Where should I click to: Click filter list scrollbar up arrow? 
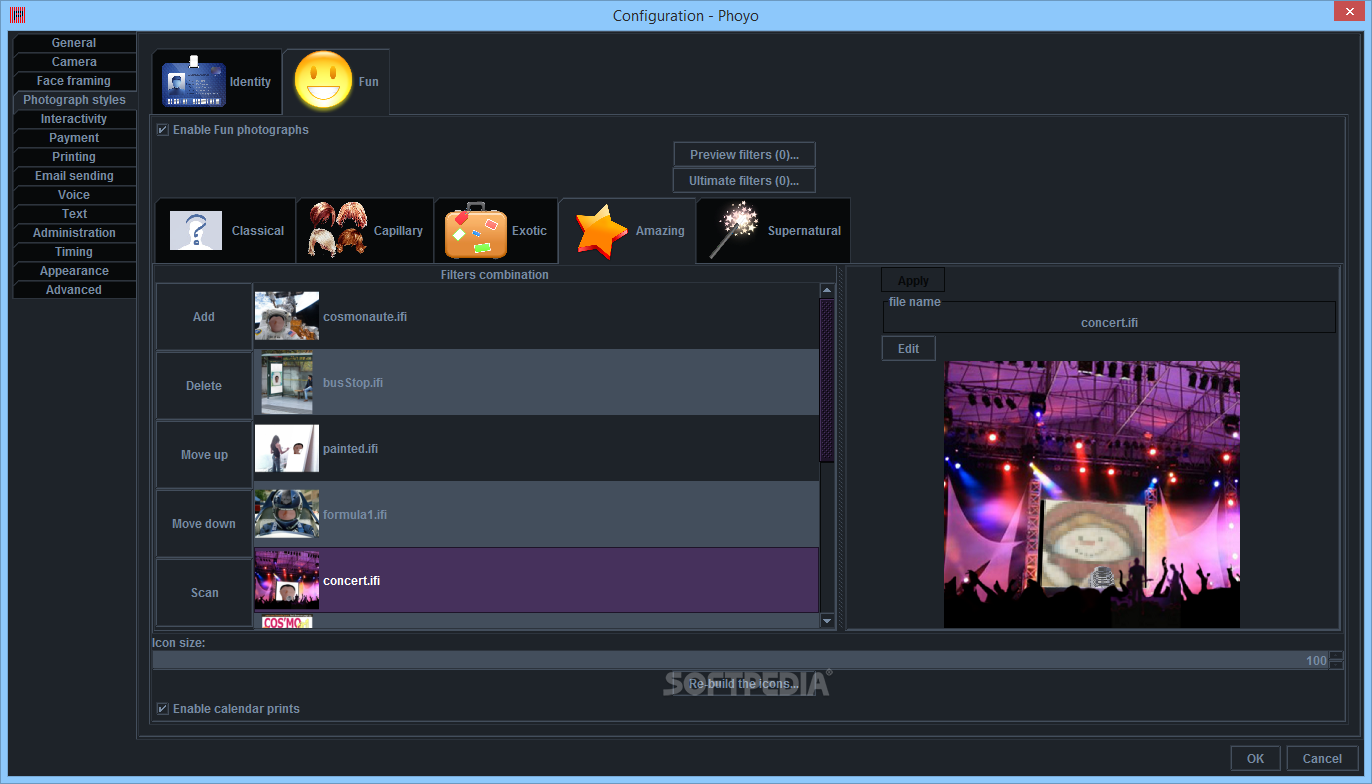pos(827,290)
